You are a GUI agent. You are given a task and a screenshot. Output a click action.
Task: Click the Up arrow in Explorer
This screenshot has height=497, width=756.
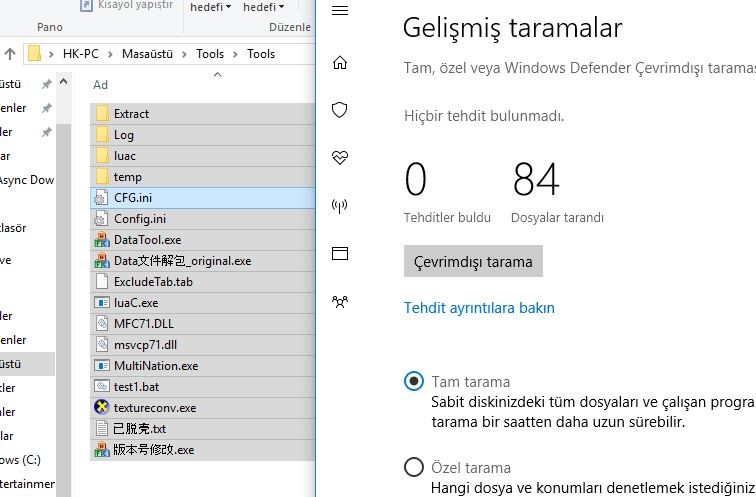(10, 54)
